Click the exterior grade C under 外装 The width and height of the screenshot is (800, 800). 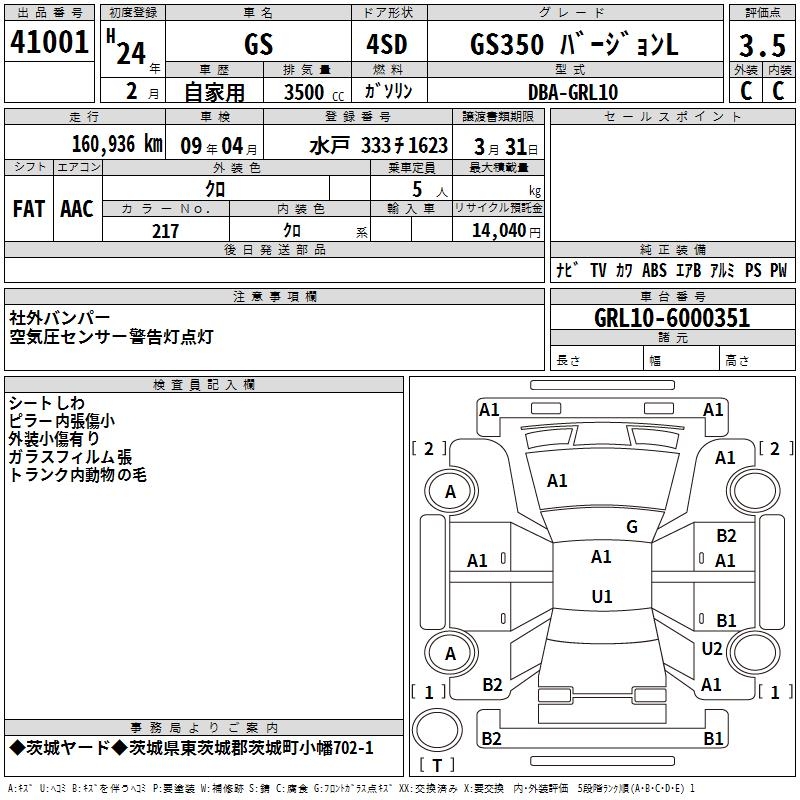coord(745,91)
